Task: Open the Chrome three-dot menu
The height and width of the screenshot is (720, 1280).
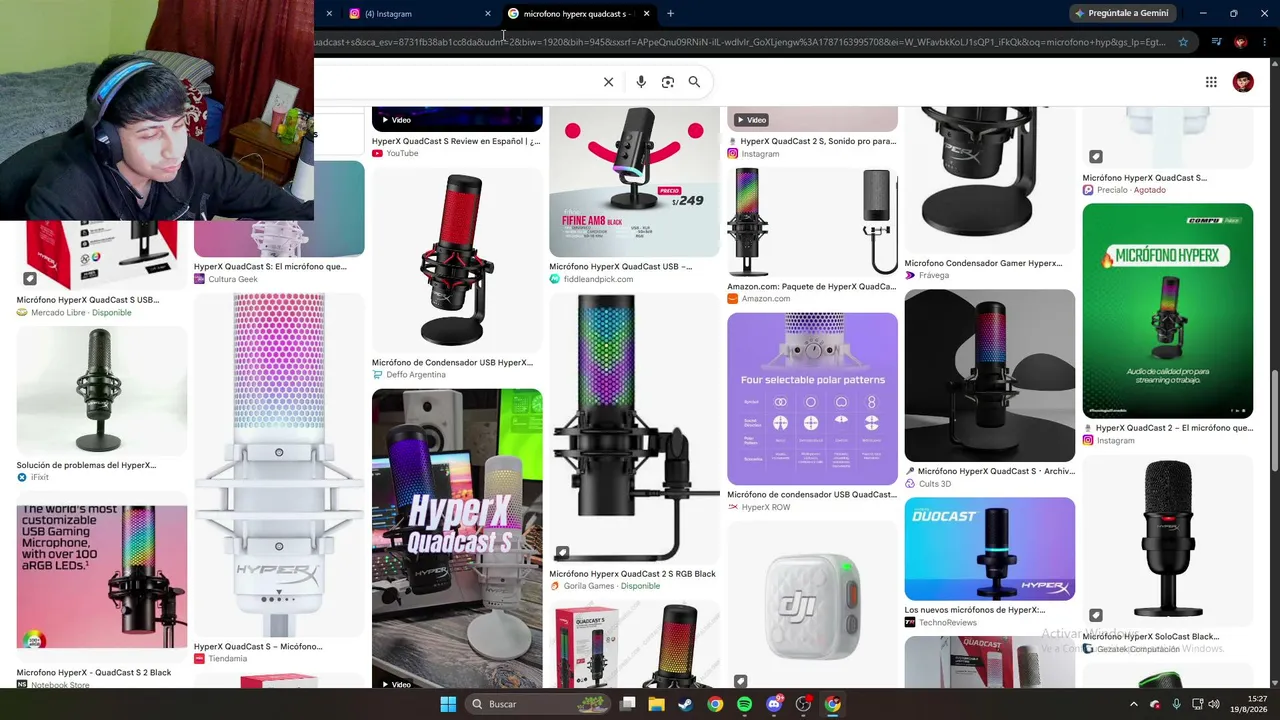Action: [x=1265, y=42]
